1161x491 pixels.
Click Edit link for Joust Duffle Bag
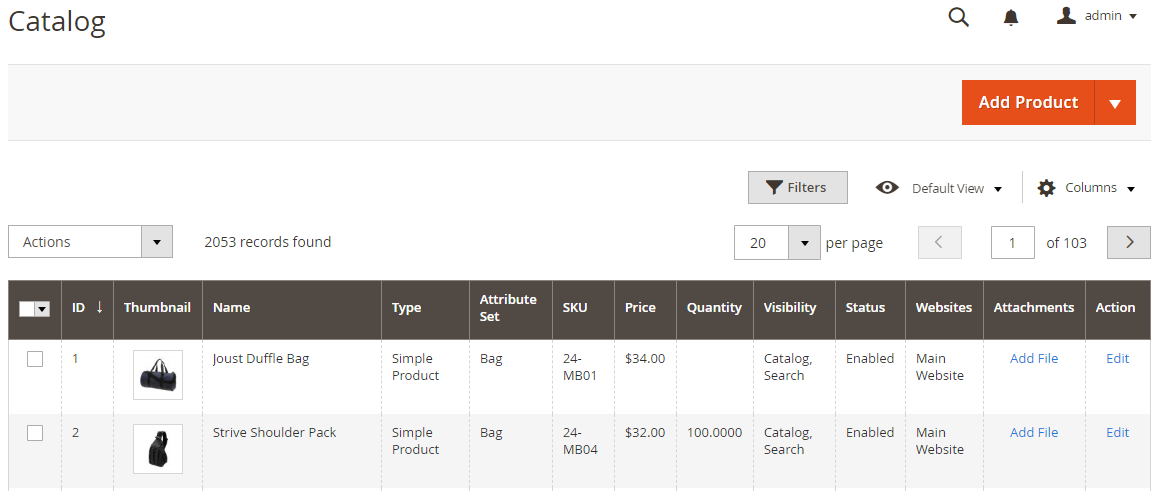[1117, 358]
